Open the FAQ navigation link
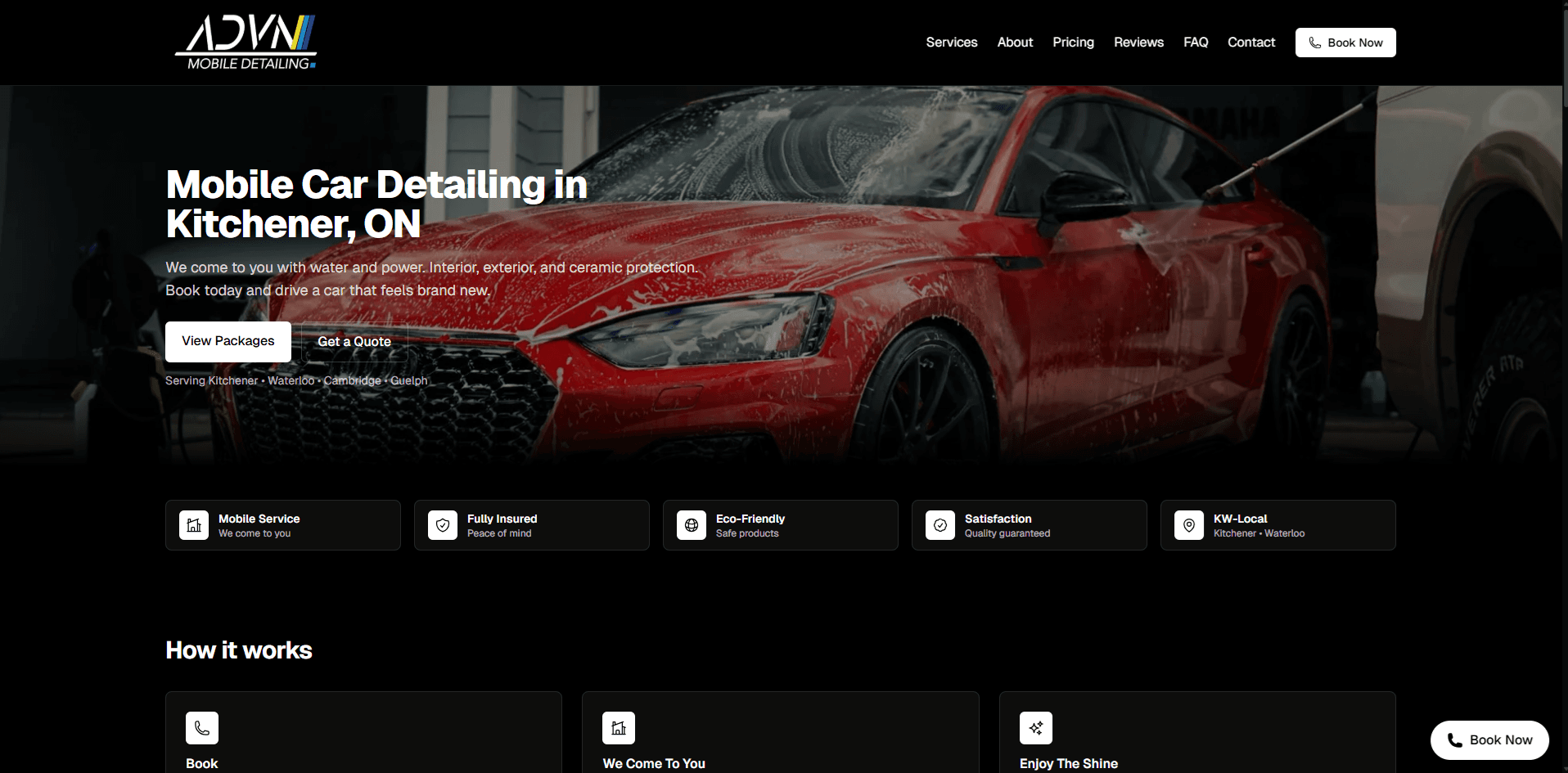The image size is (1568, 773). [x=1195, y=42]
